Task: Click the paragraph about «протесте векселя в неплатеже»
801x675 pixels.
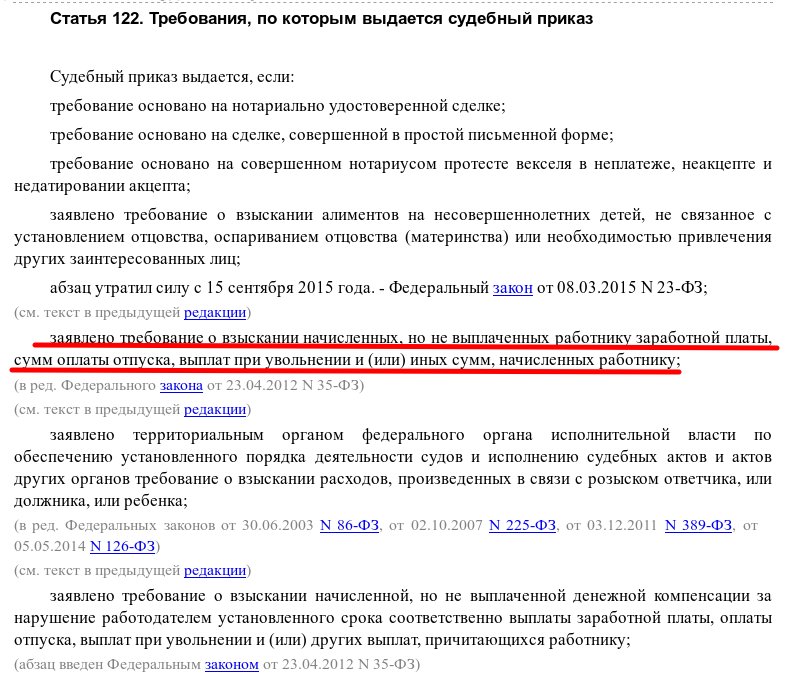Action: click(x=393, y=175)
